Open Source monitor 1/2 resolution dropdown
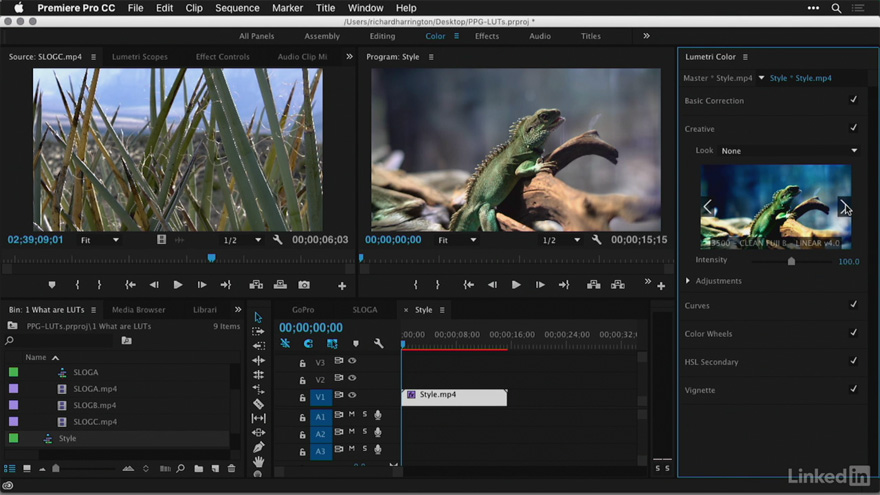 [x=242, y=240]
